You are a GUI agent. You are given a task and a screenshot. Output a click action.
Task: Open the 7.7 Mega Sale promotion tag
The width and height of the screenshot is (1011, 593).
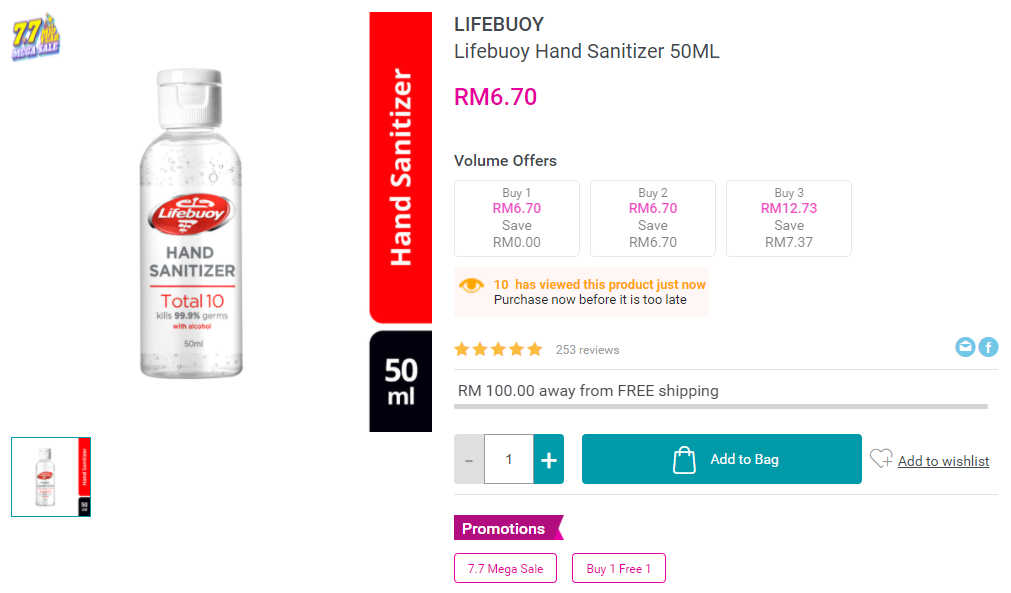click(506, 568)
